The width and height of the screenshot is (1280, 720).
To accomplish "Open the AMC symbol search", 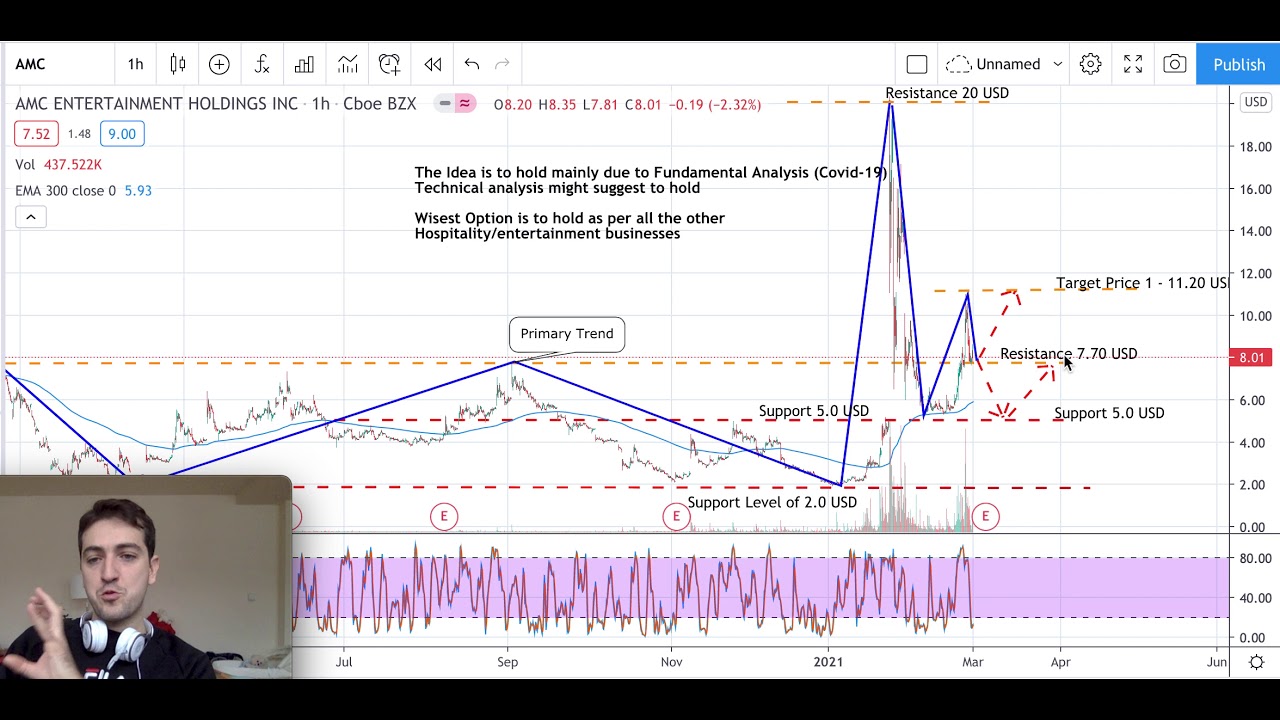I will [x=30, y=64].
